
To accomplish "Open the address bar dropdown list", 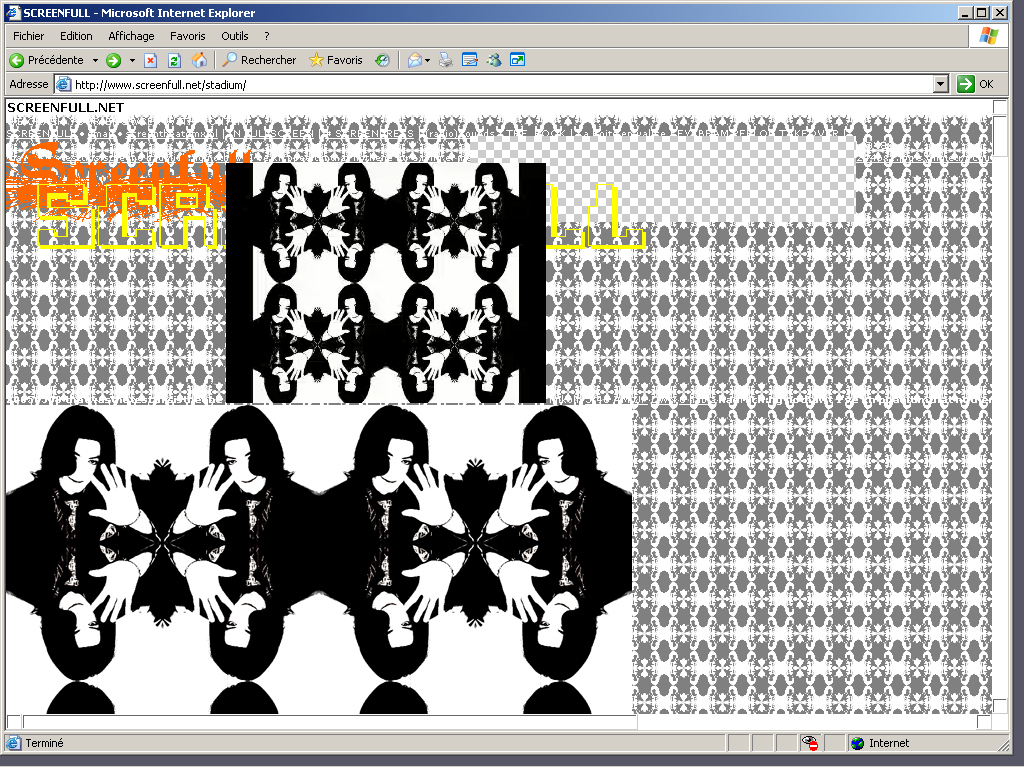I will (x=940, y=85).
